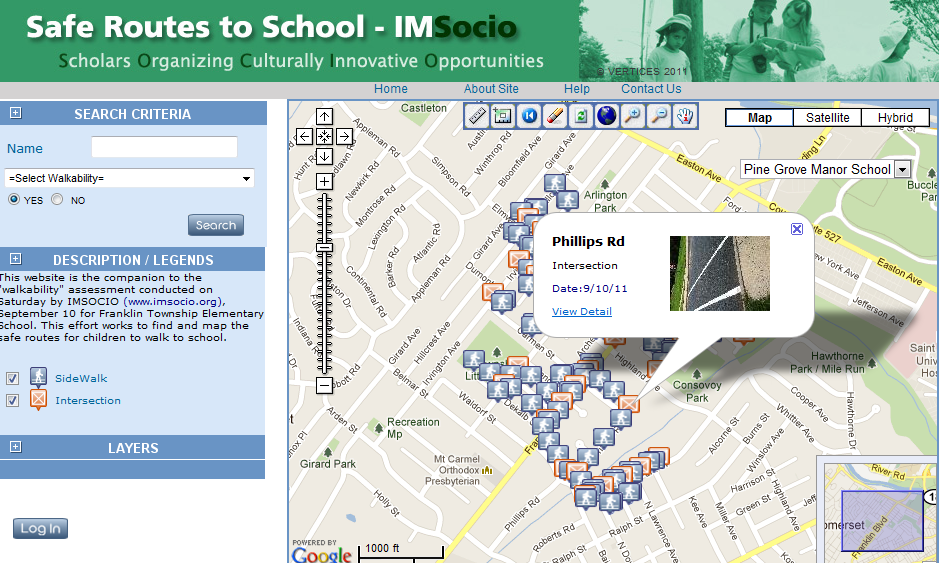Select the Arlington Park tree marker

point(604,184)
